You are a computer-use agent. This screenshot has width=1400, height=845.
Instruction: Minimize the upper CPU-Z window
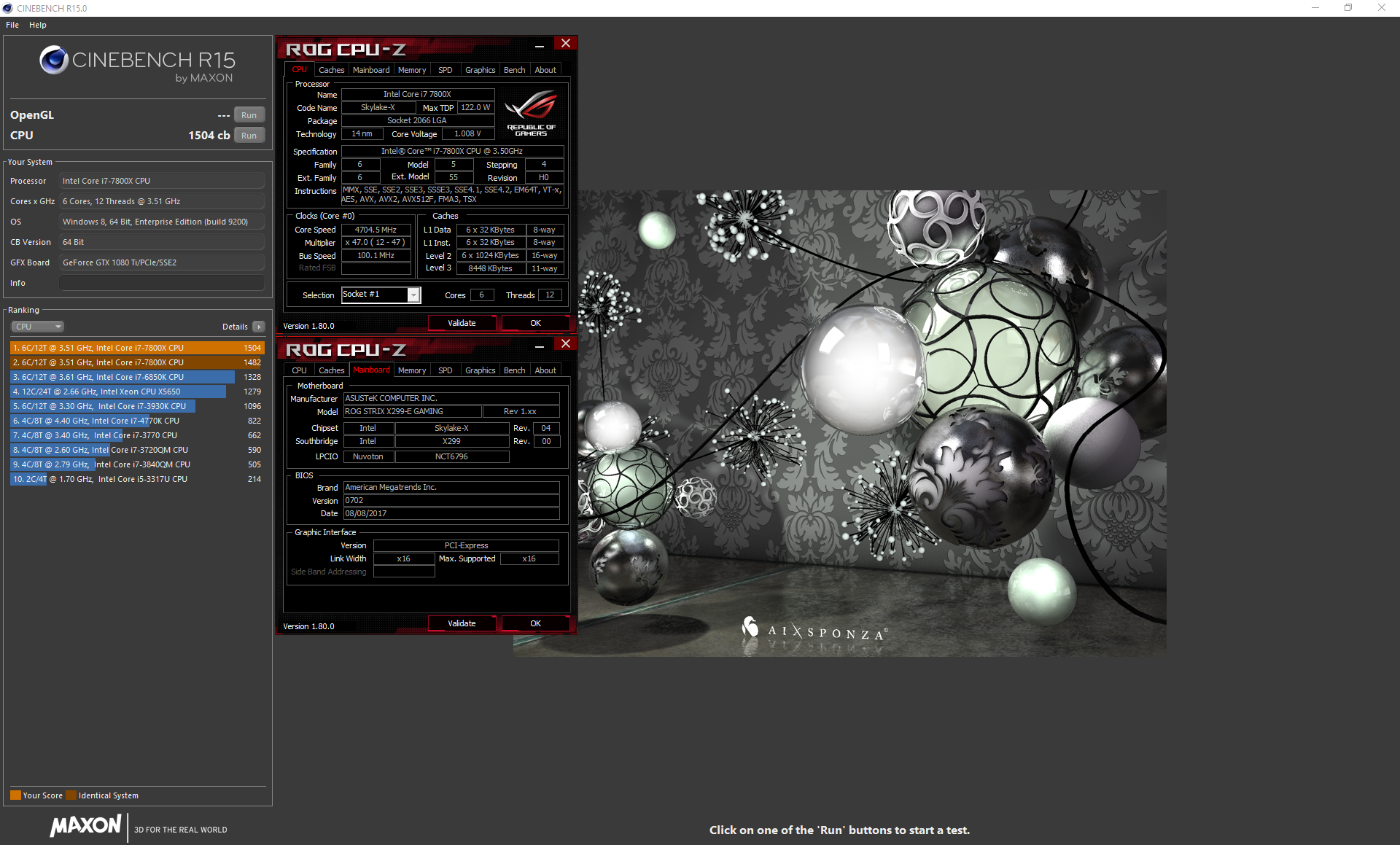540,45
